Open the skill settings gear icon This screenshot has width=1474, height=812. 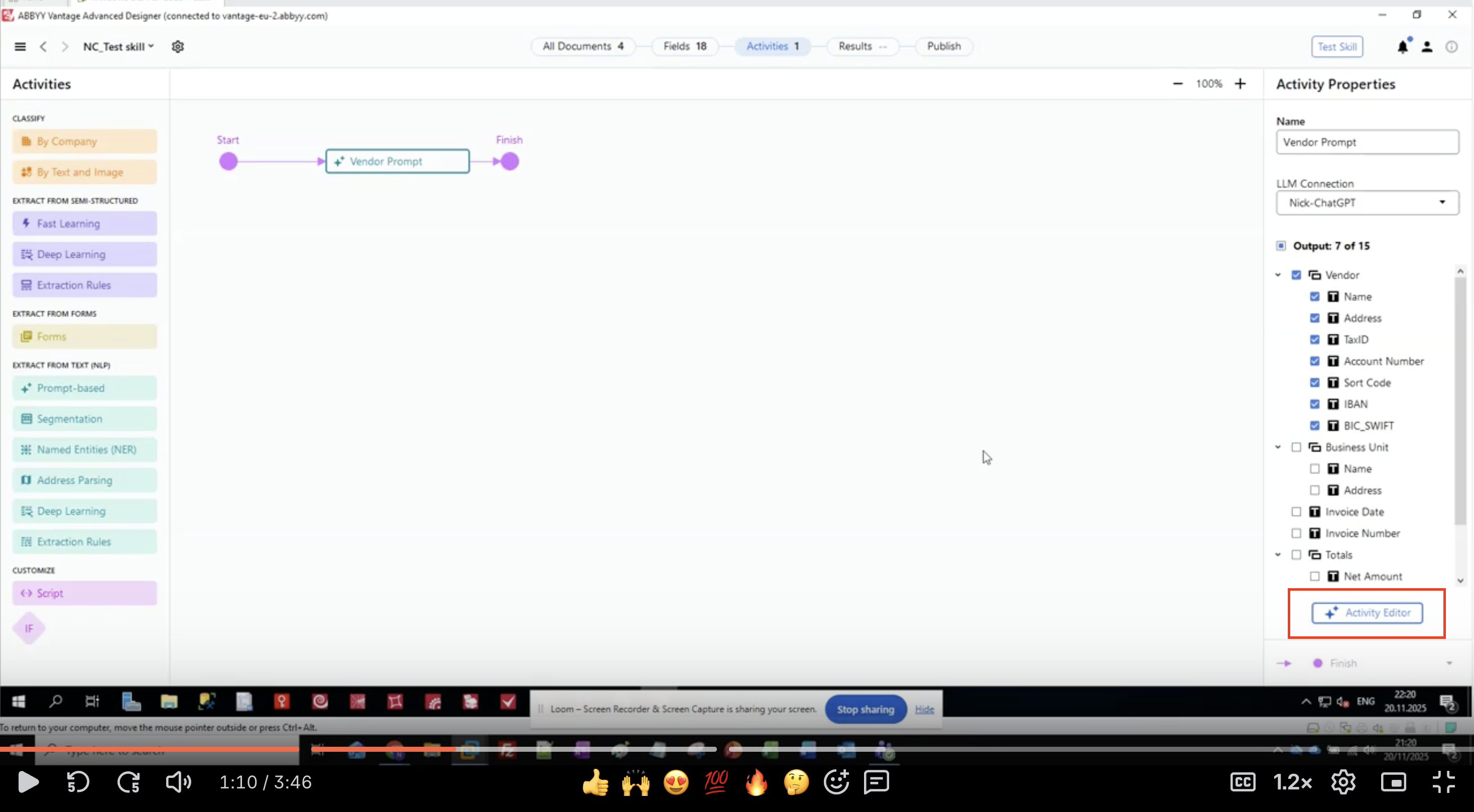(177, 46)
